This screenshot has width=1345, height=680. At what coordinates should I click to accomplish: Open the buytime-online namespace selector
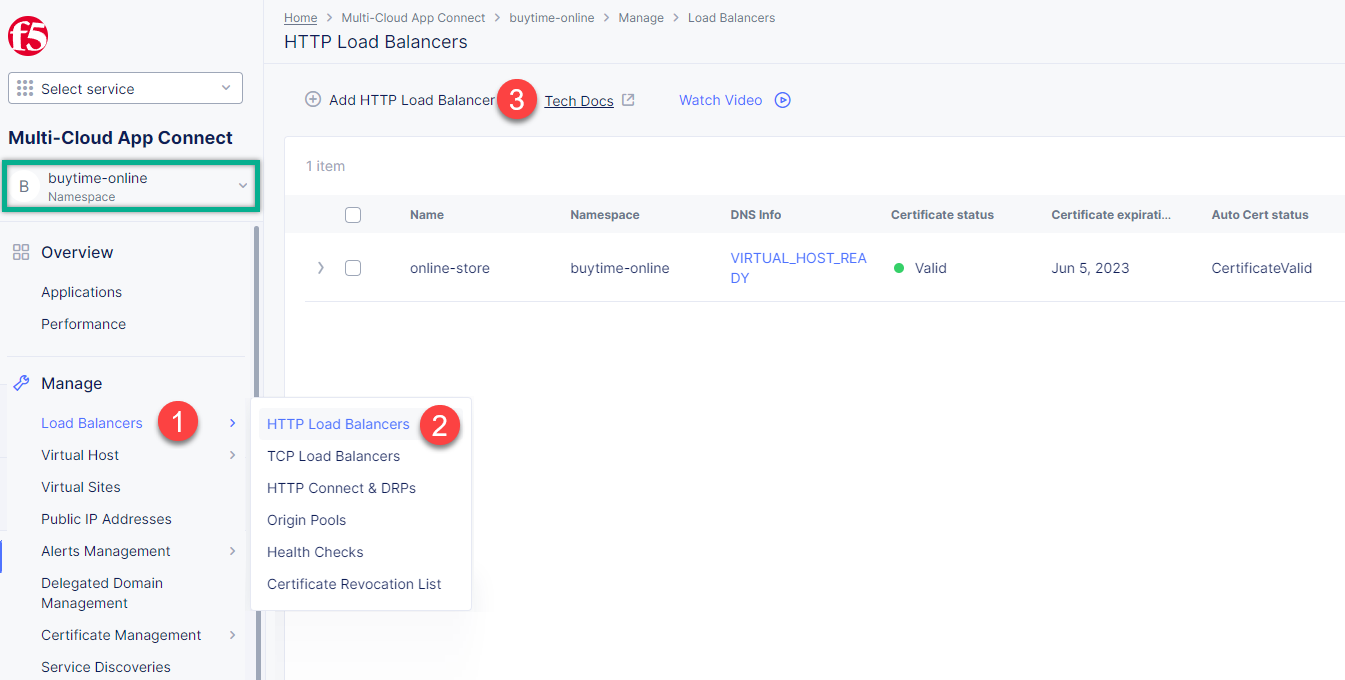point(131,187)
